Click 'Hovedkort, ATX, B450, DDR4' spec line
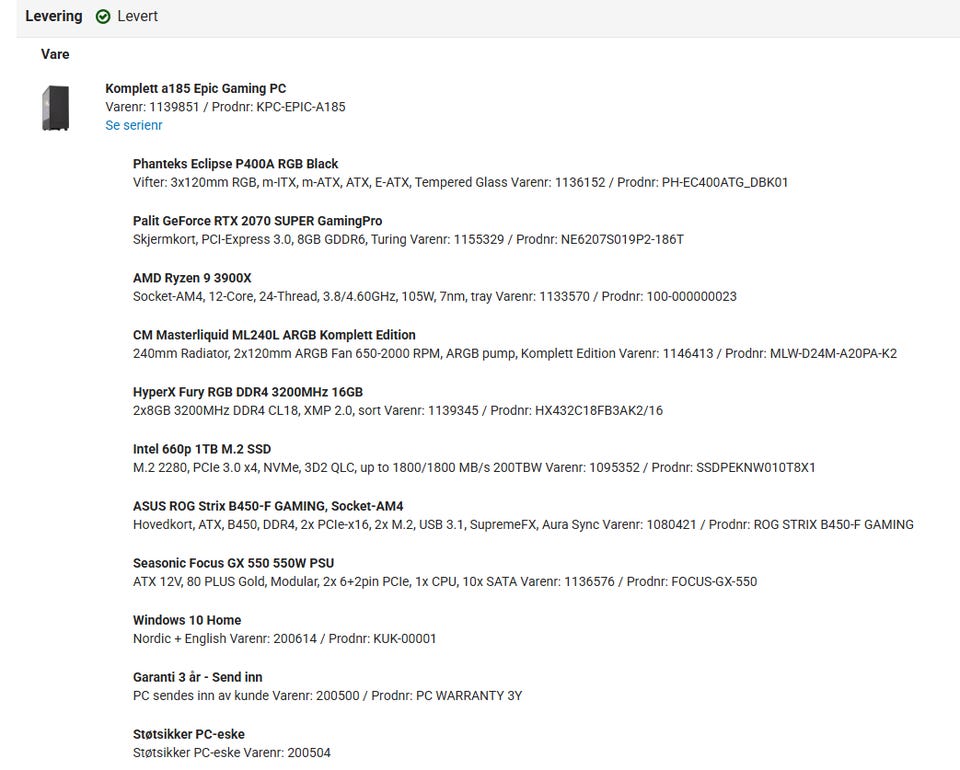960x770 pixels. point(523,524)
